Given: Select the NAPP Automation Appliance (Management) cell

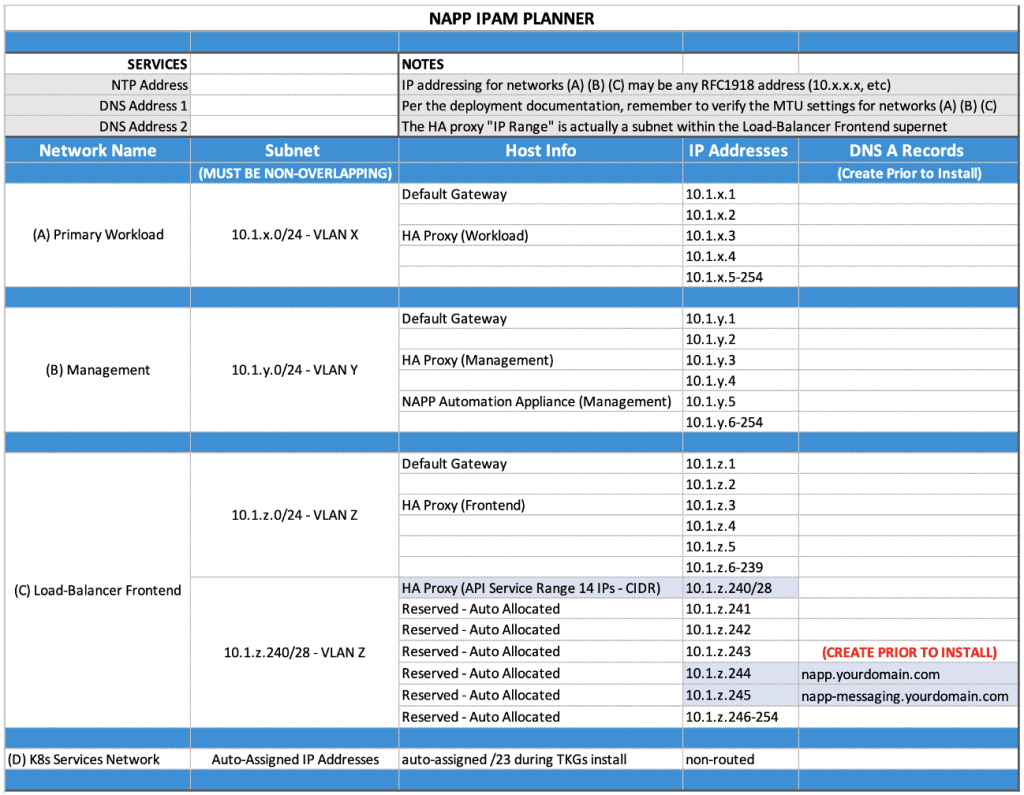Looking at the screenshot, I should click(536, 401).
